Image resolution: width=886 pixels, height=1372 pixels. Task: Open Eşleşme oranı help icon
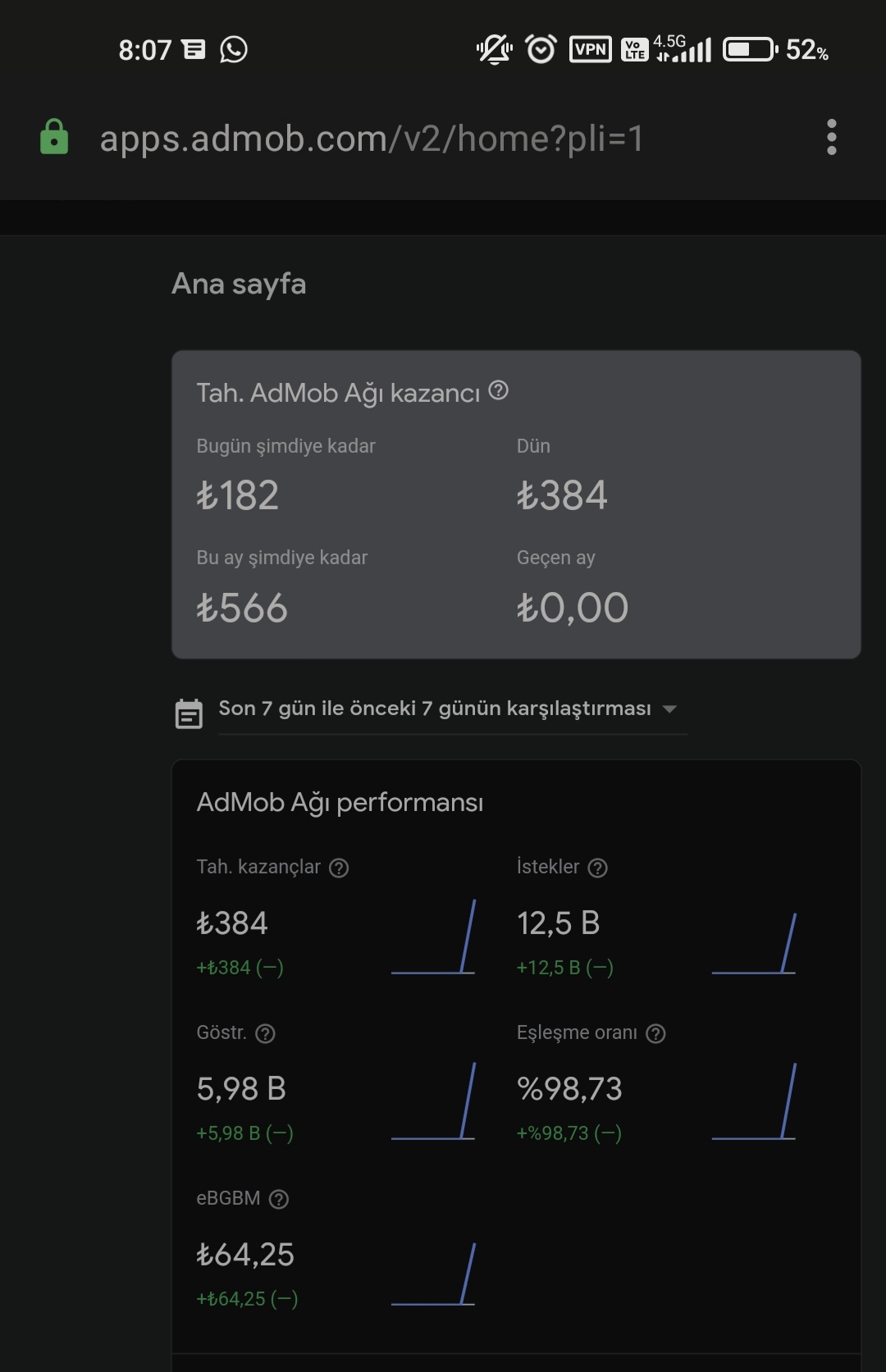(x=655, y=1033)
